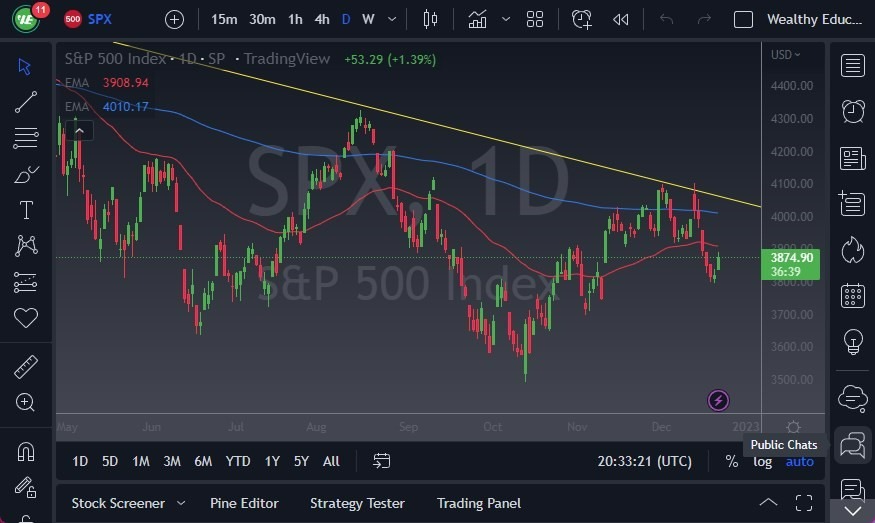875x523 pixels.
Task: Open the hotlists flame panel
Action: 853,249
